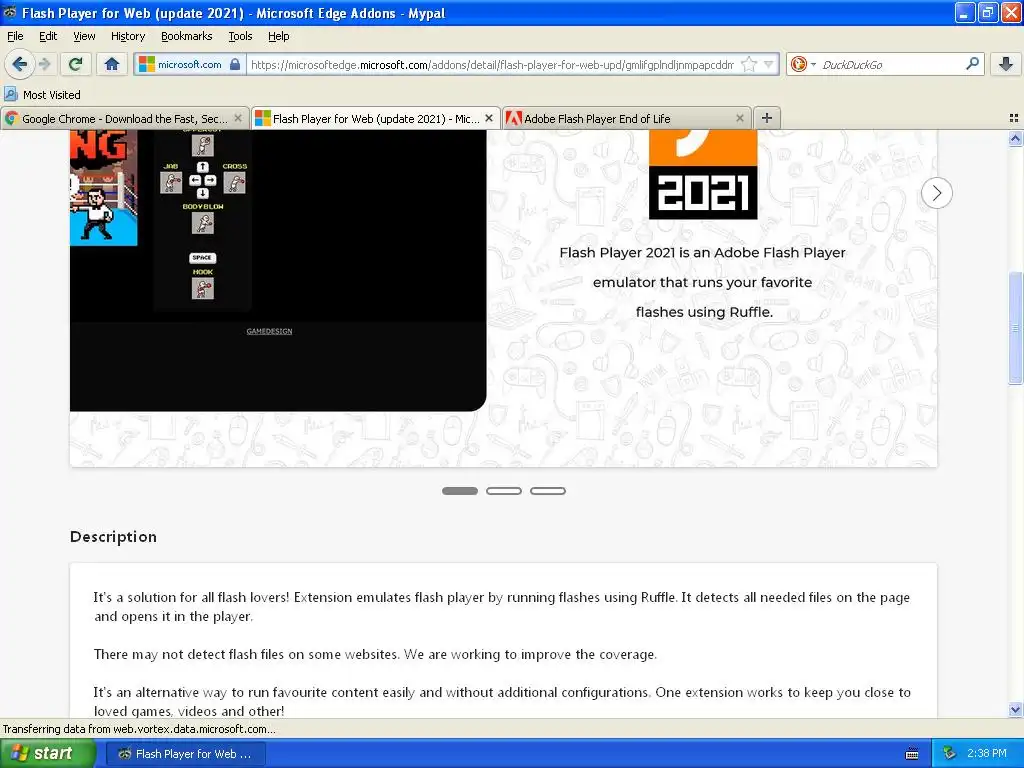Click the Windows Start button
Viewport: 1024px width, 768px height.
click(x=47, y=754)
